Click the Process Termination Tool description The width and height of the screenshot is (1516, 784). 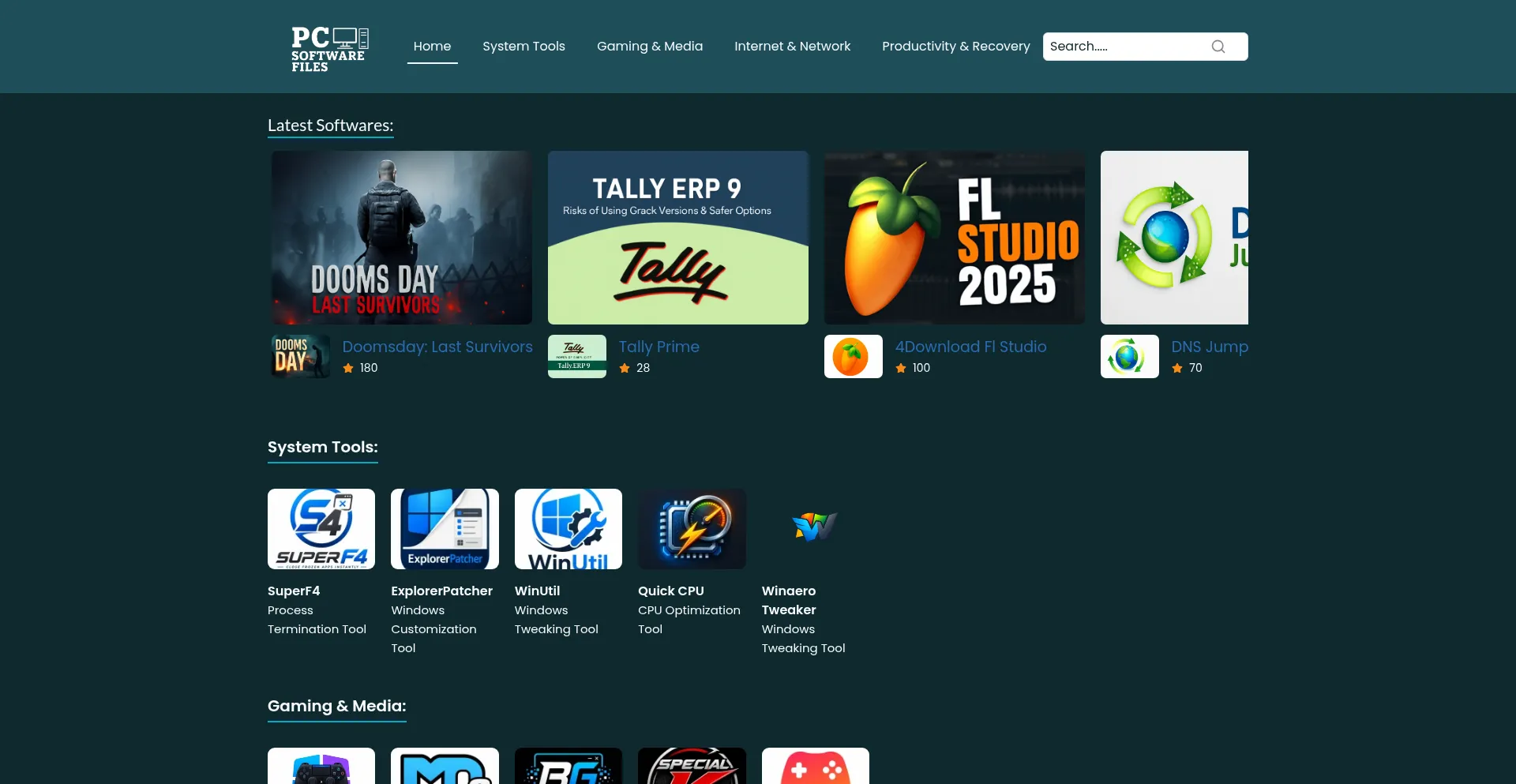[317, 620]
